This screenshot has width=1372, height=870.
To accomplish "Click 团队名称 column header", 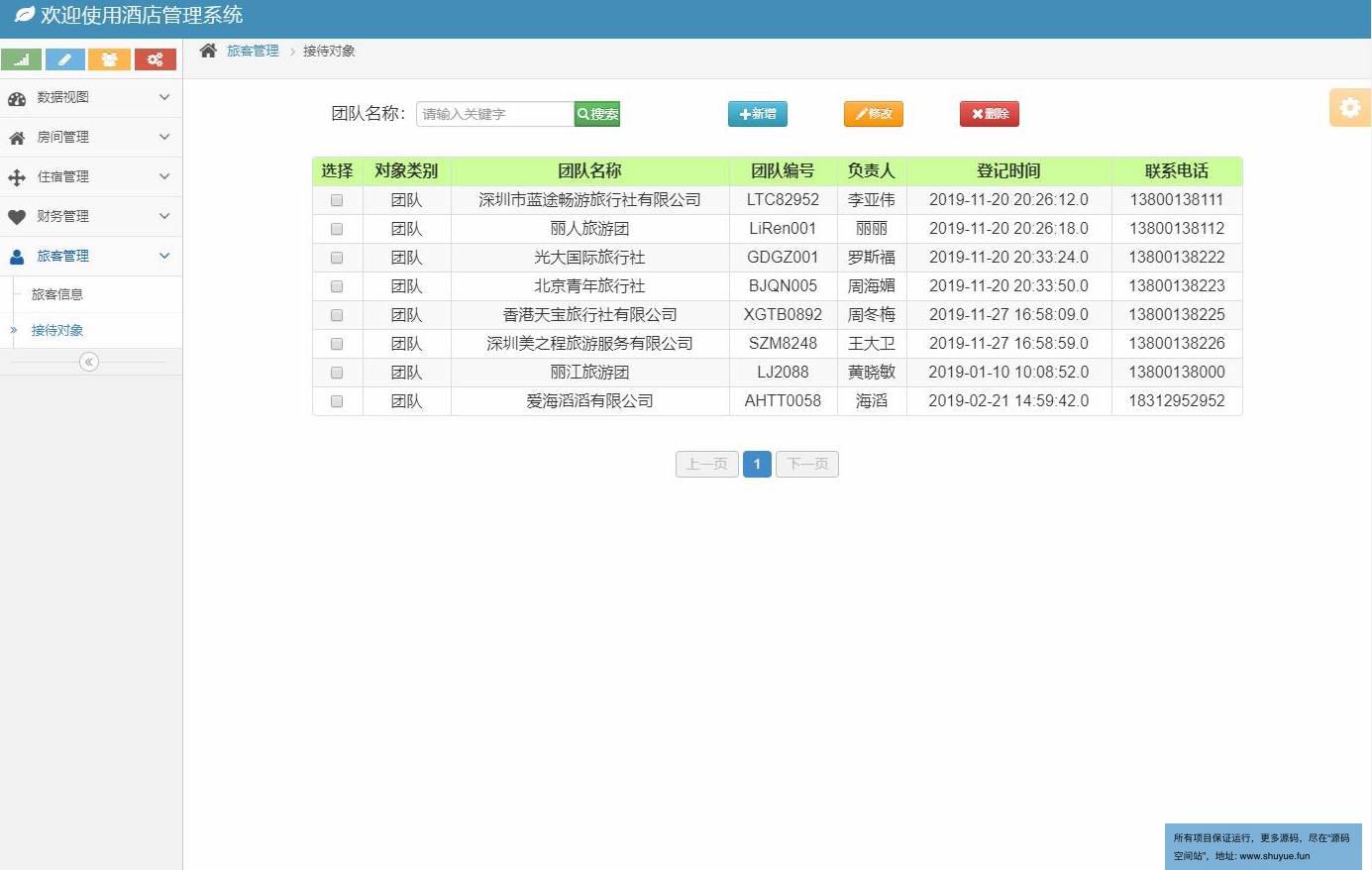I will (589, 171).
